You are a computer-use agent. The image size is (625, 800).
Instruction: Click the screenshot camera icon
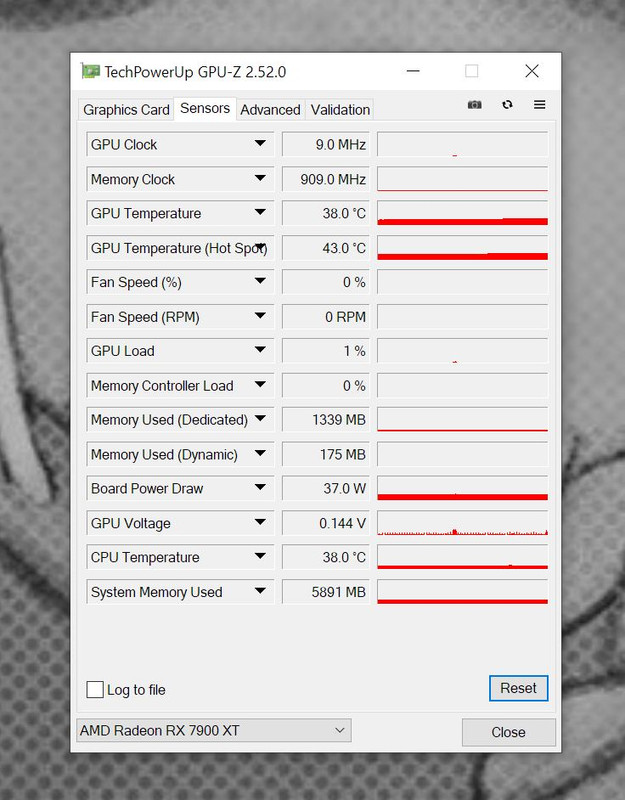tap(474, 105)
